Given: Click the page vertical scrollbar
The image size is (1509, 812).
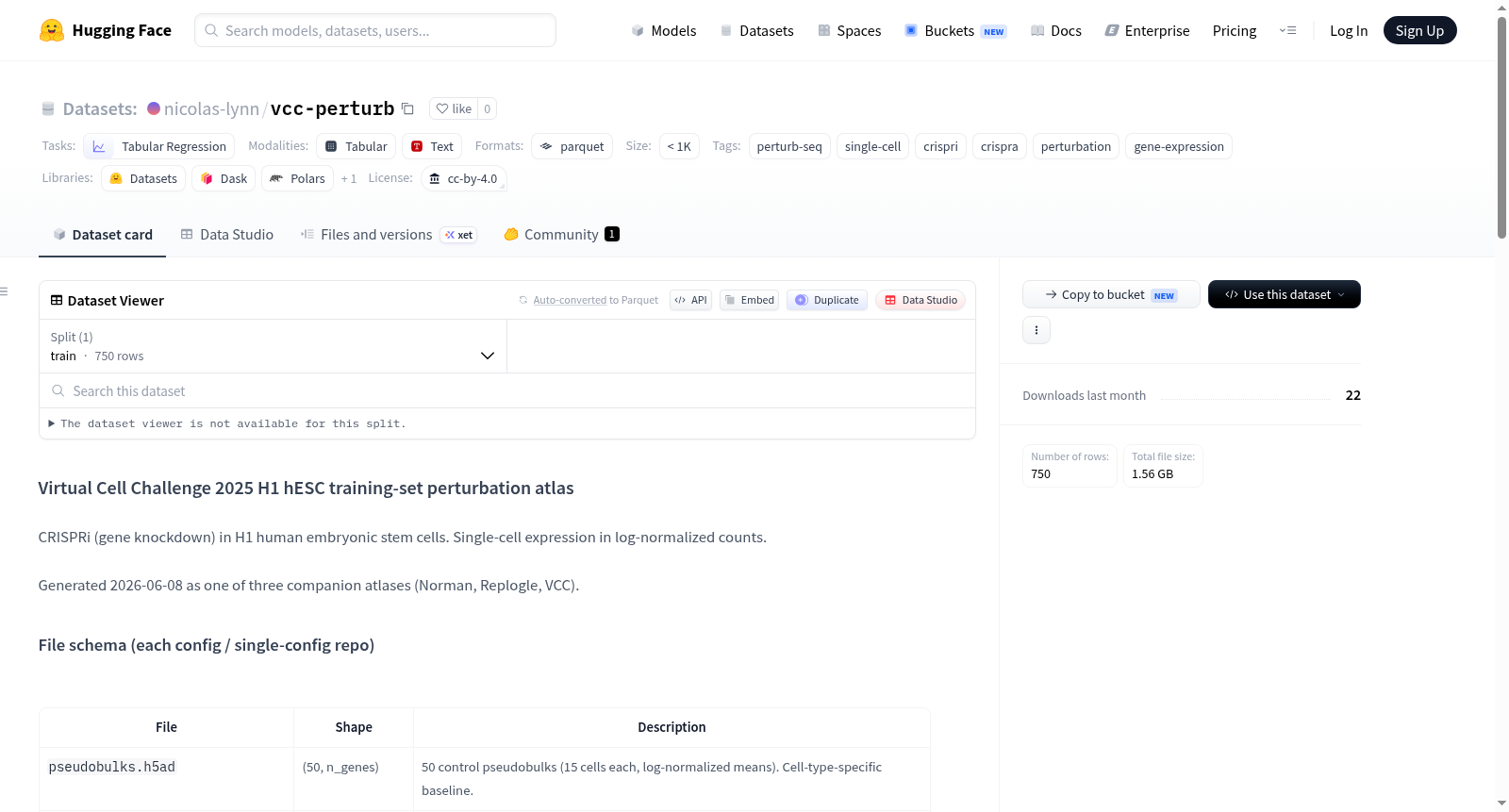Looking at the screenshot, I should (1501, 127).
